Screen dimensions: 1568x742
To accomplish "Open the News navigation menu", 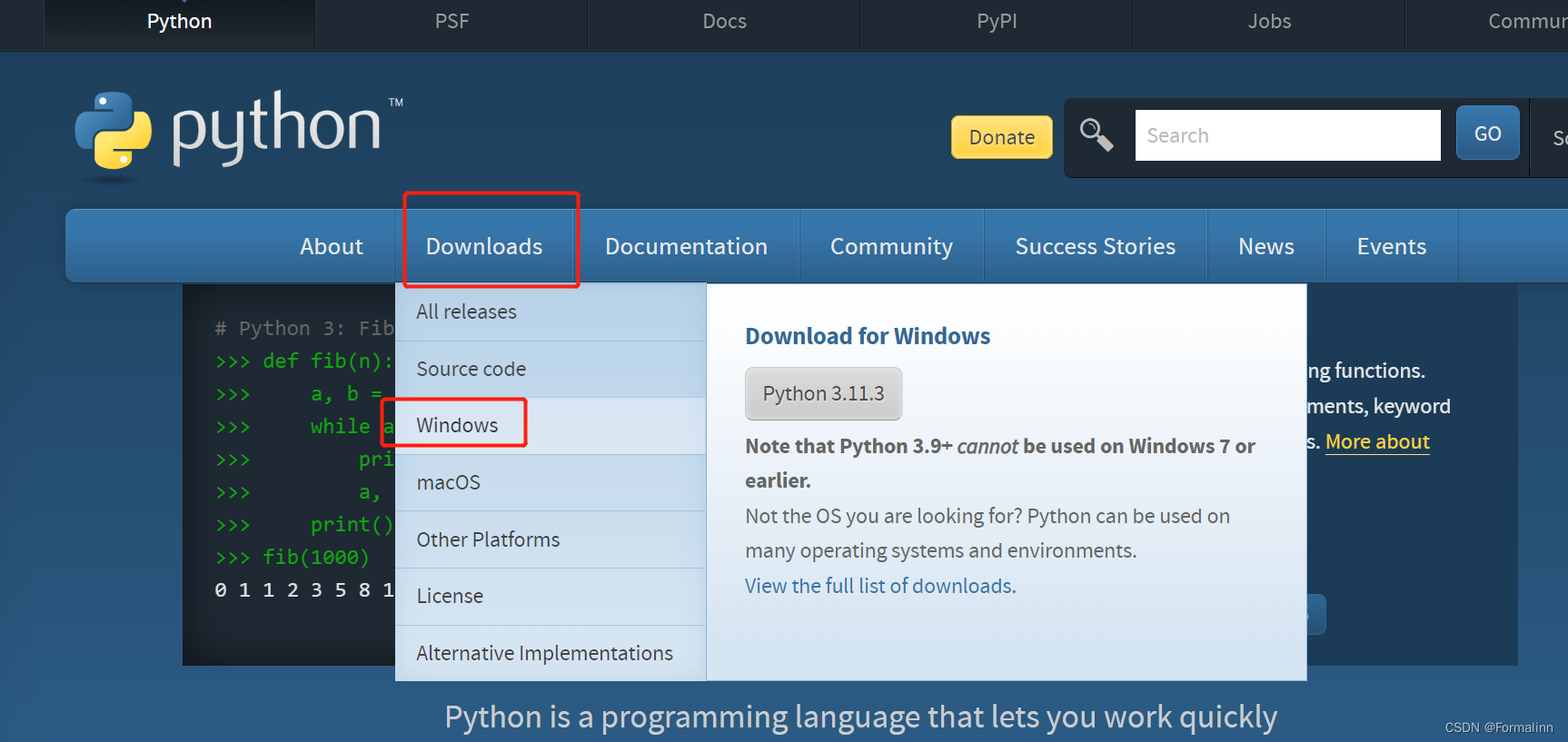I will (1265, 246).
